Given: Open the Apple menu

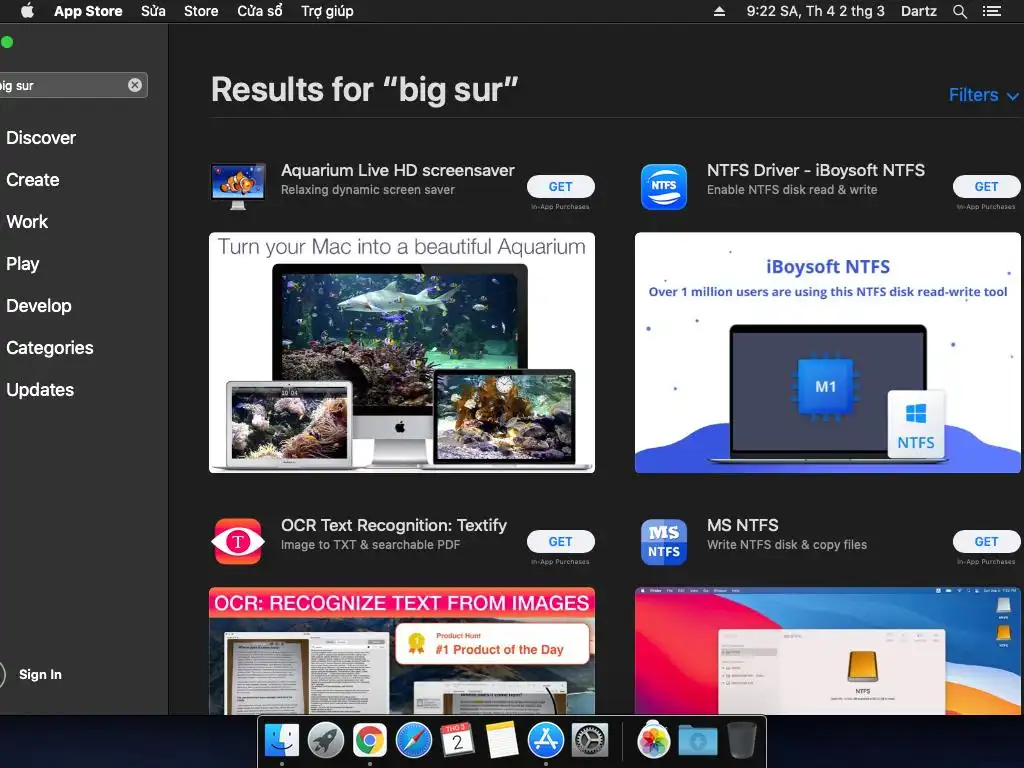Looking at the screenshot, I should point(27,11).
